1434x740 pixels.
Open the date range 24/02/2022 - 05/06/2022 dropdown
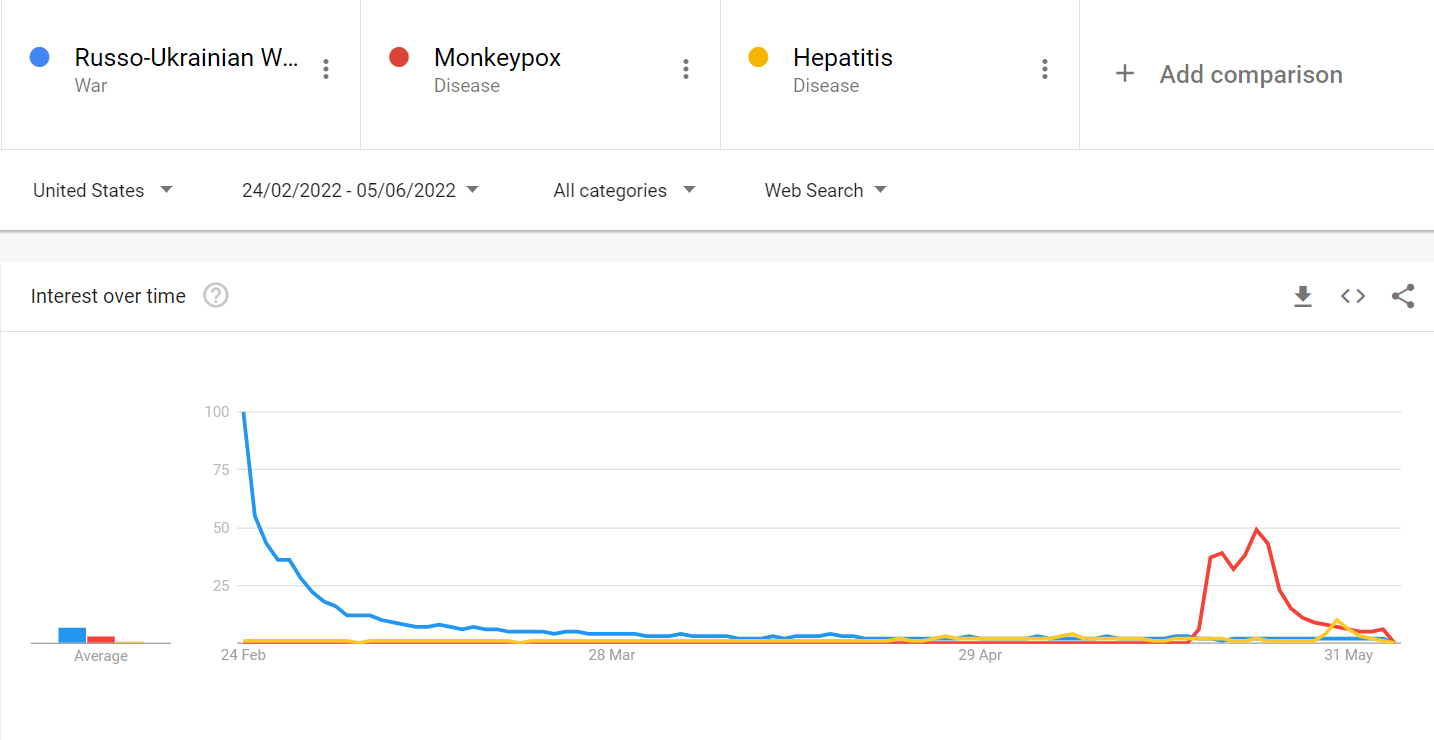pos(360,190)
